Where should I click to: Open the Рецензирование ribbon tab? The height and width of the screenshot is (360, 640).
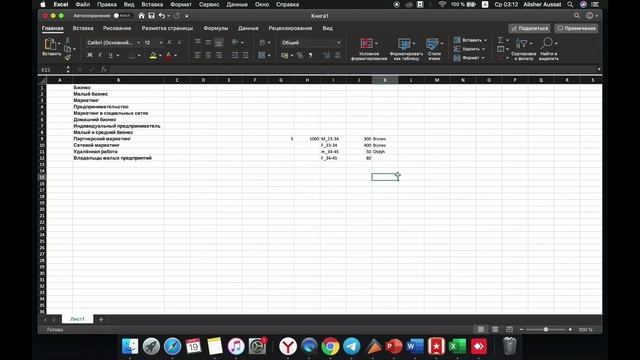point(290,28)
